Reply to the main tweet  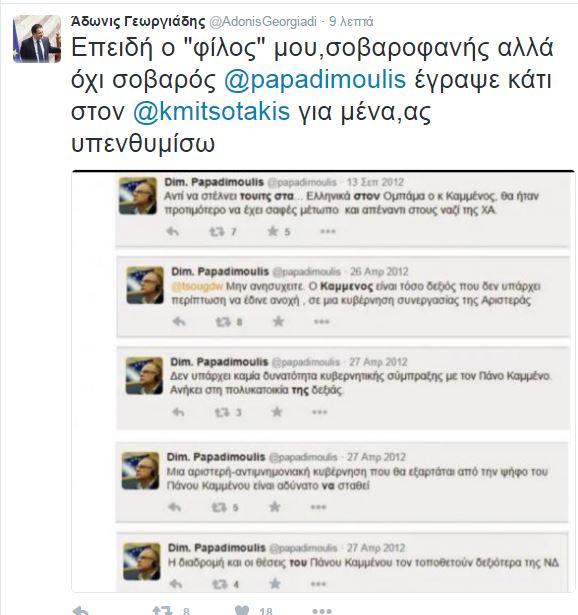point(82,610)
